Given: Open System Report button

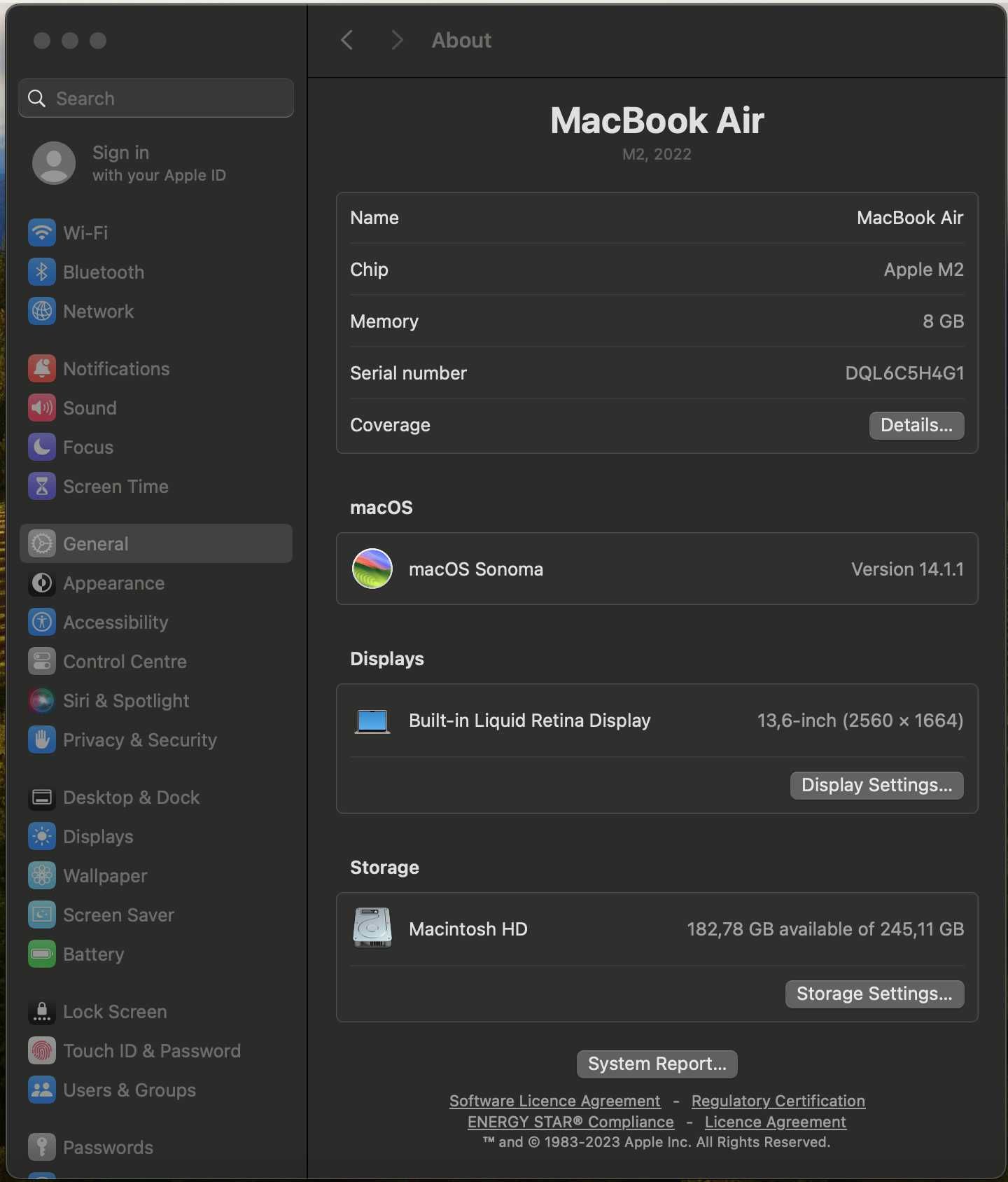Looking at the screenshot, I should tap(657, 1064).
